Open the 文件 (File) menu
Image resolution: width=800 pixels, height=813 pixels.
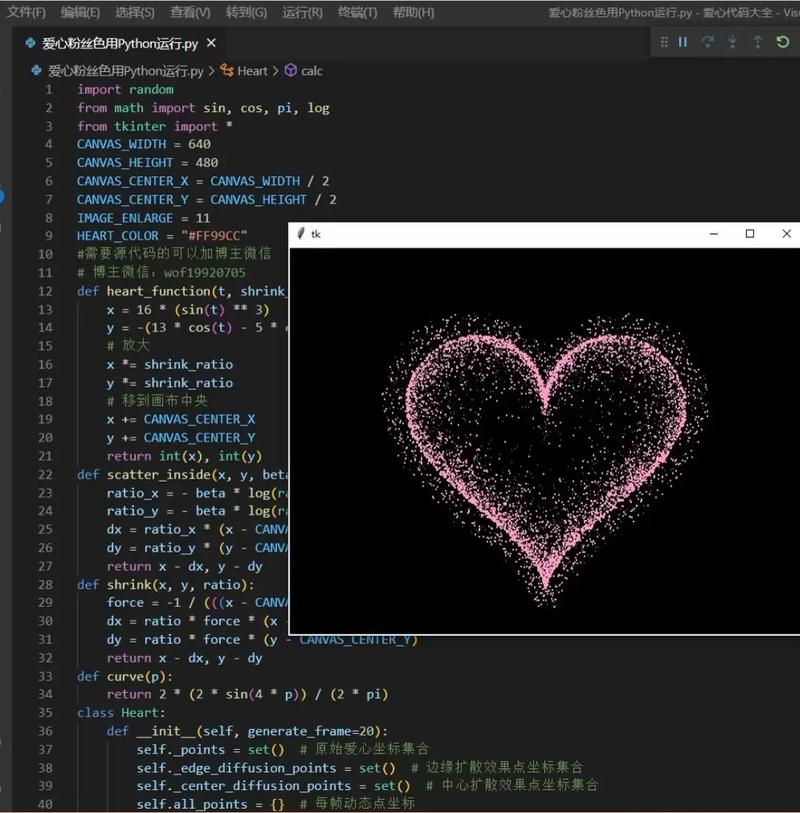click(24, 13)
